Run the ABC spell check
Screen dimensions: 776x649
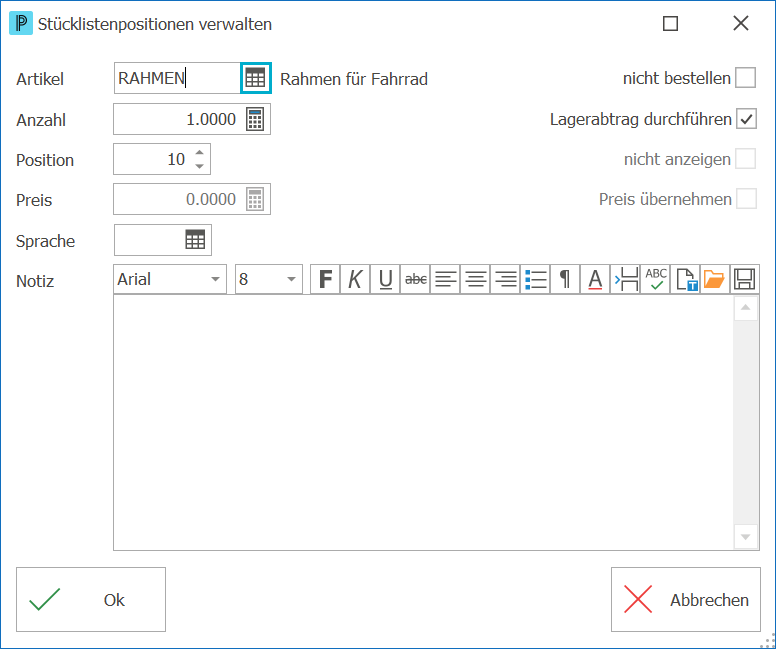[655, 279]
